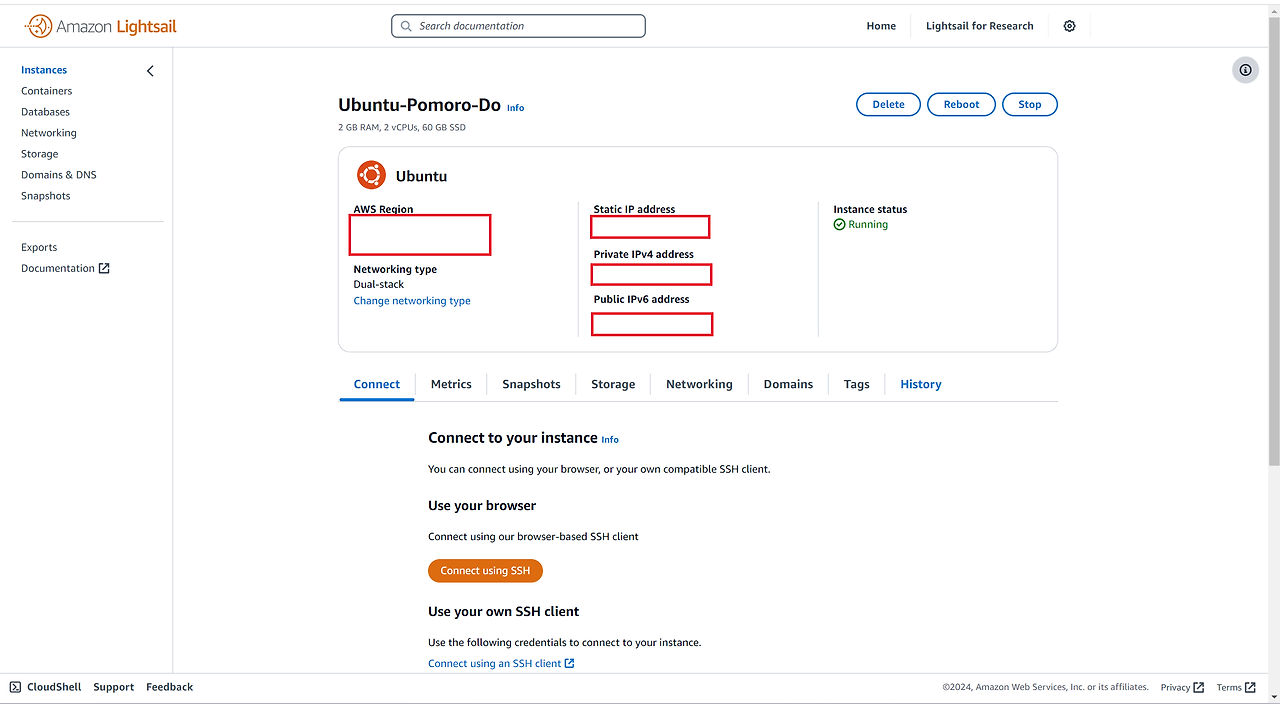Open the Documentation external link
Viewport: 1280px width, 704px height.
[x=65, y=268]
